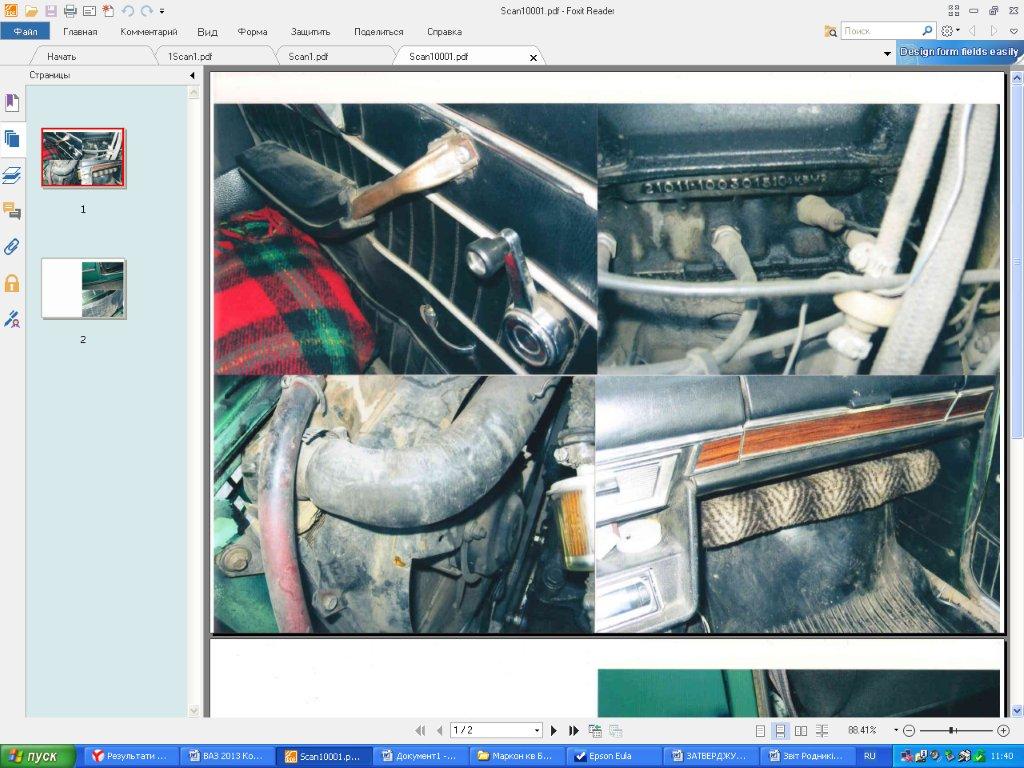This screenshot has height=768, width=1024.
Task: Switch to the Главная ribbon tab
Action: coord(80,31)
